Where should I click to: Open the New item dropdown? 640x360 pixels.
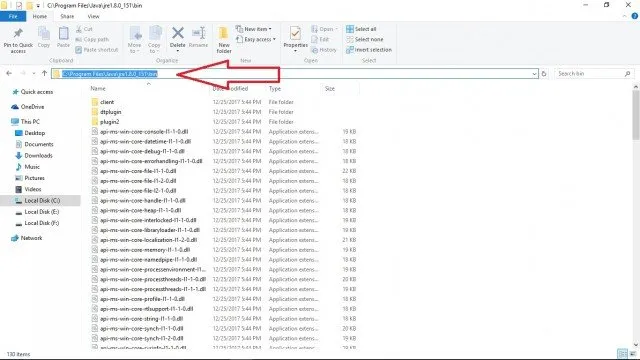pyautogui.click(x=253, y=29)
